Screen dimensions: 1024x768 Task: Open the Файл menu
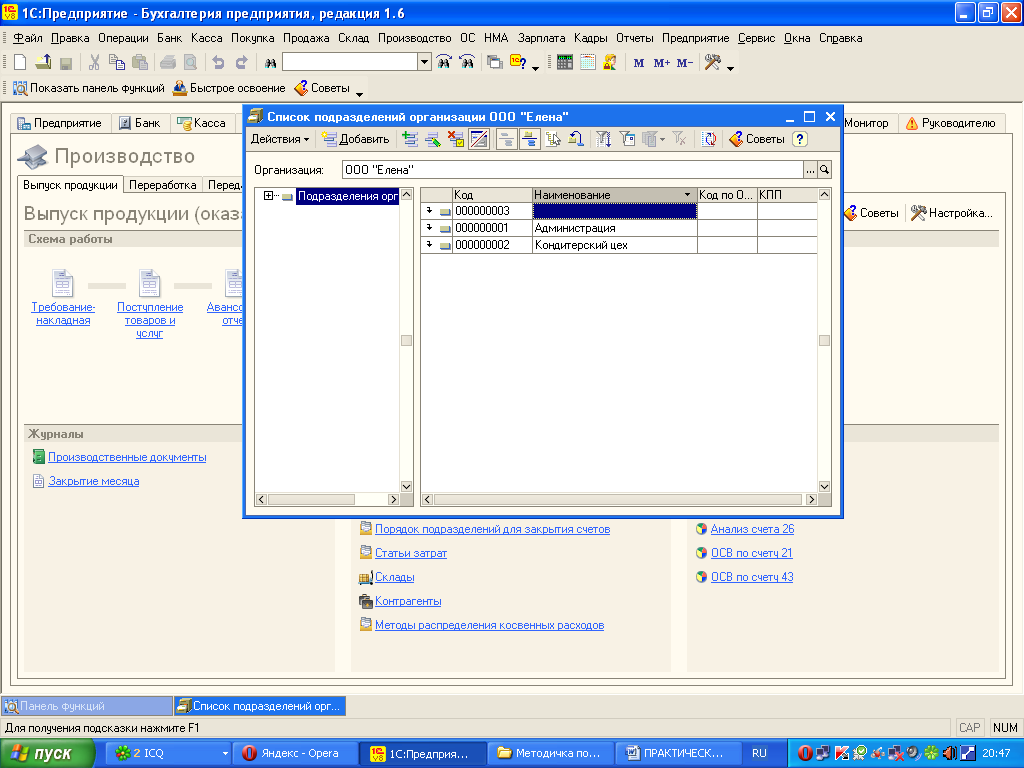tap(28, 38)
